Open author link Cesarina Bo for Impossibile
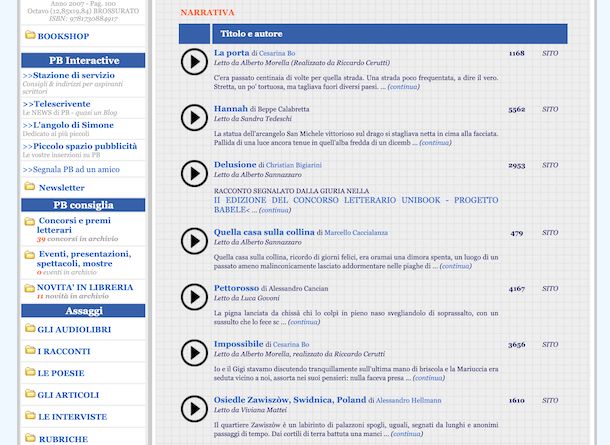The image size is (610, 445). coord(291,345)
